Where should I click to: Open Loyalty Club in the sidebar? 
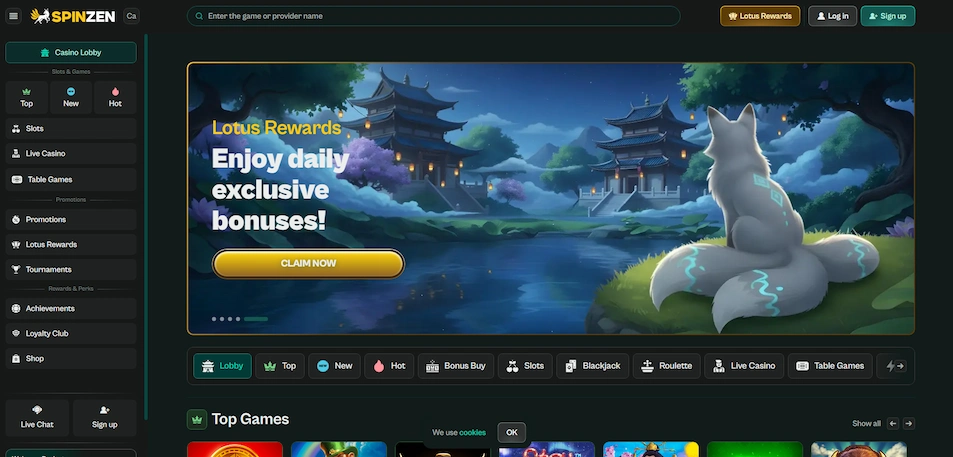click(x=71, y=334)
